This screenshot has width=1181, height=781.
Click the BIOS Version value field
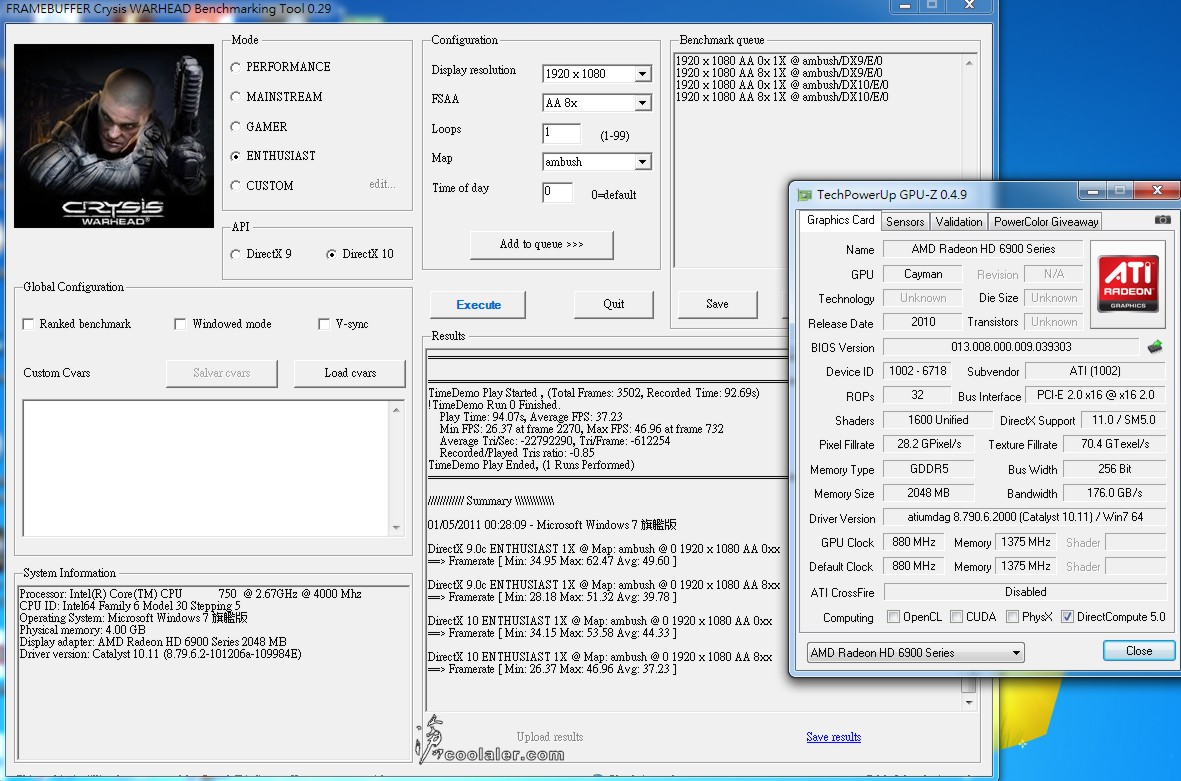(x=1011, y=347)
